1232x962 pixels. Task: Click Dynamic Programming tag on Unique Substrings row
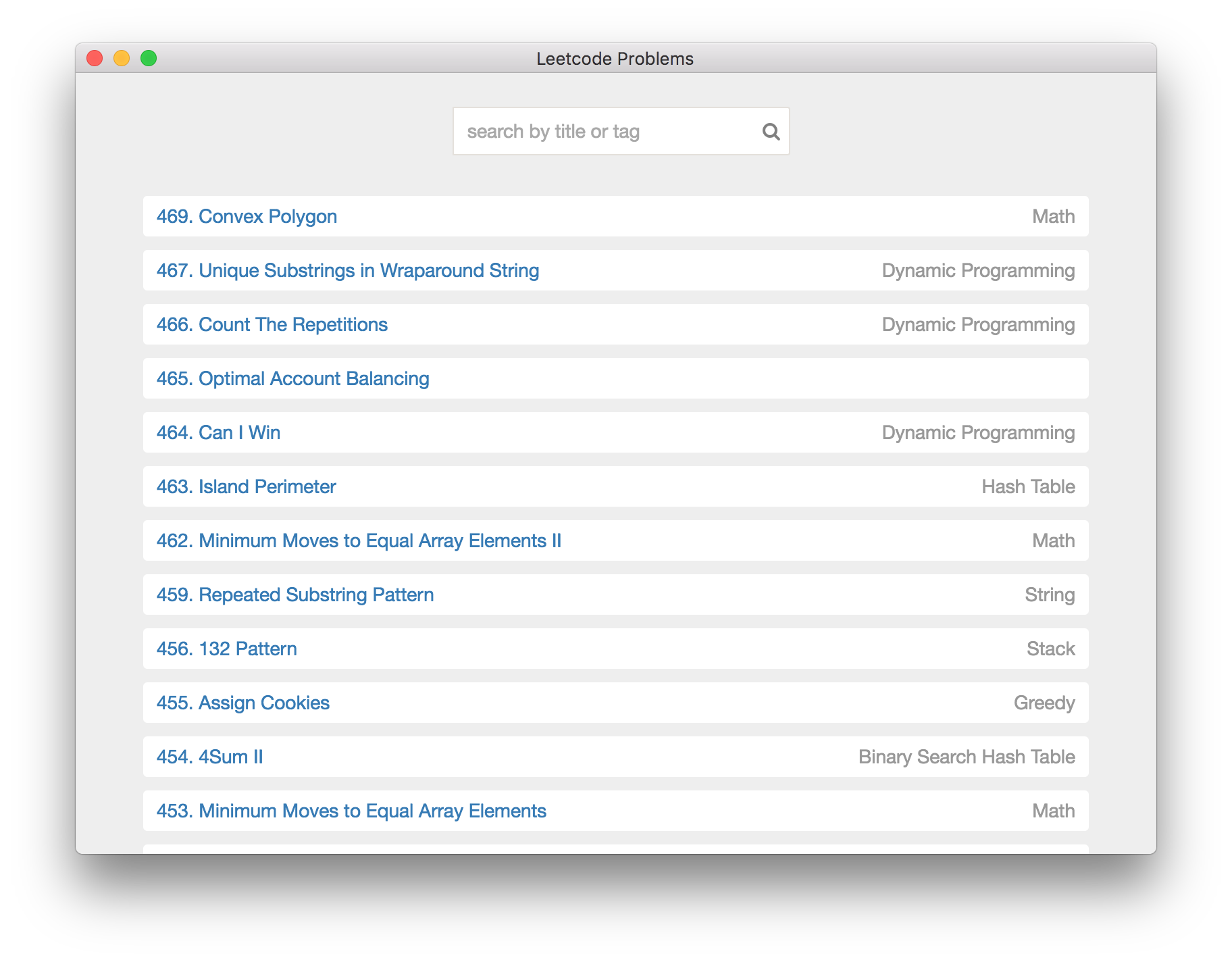tap(978, 270)
